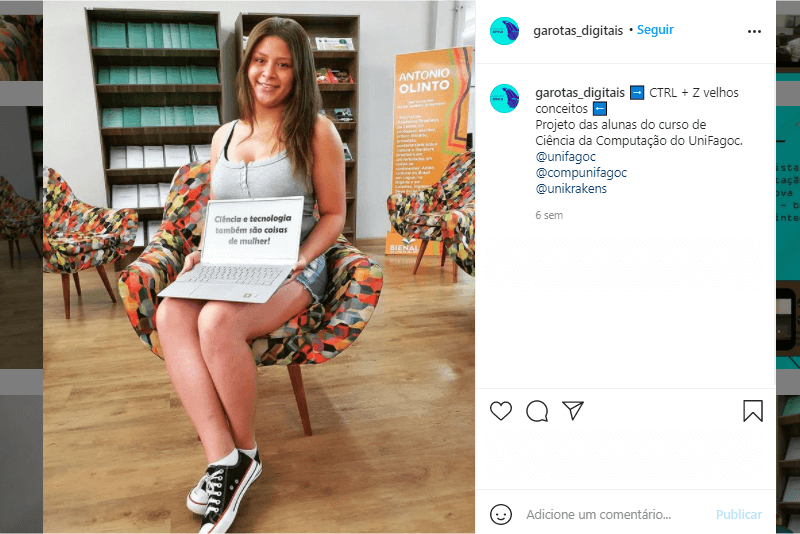The width and height of the screenshot is (800, 534).
Task: Open the three-dot more options menu
Action: coord(754,32)
